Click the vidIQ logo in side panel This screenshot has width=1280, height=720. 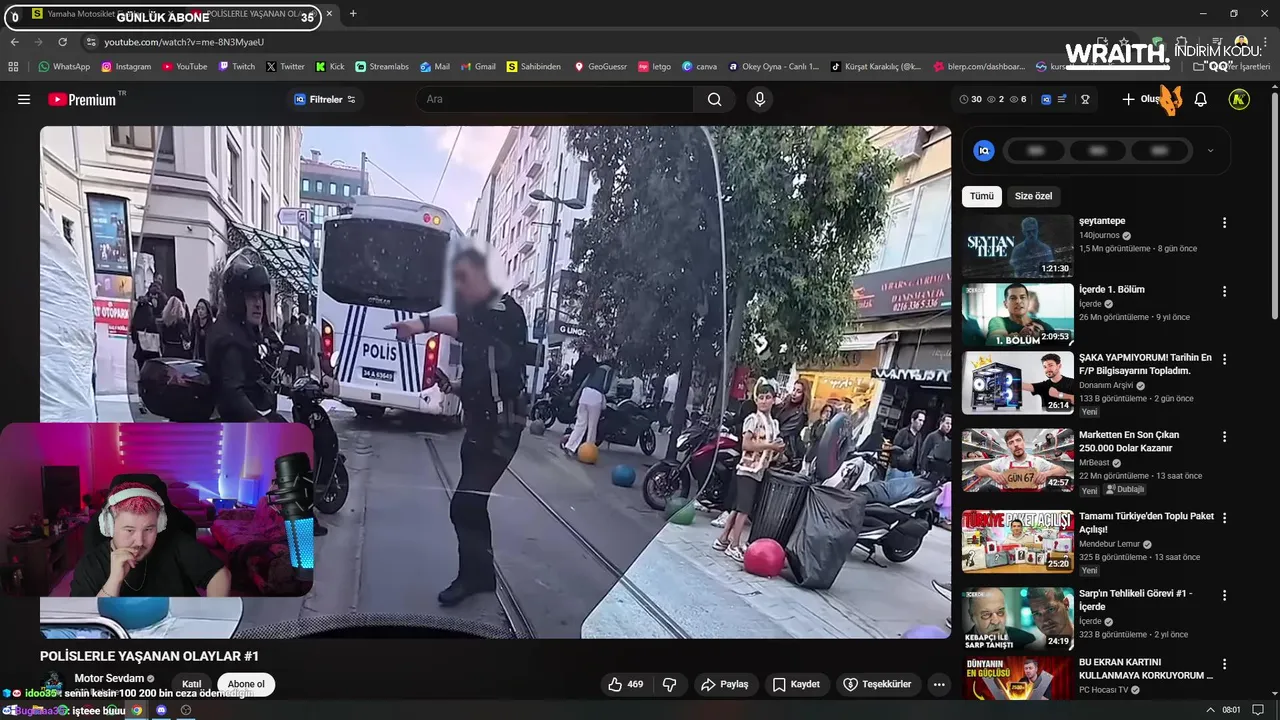pyautogui.click(x=984, y=151)
